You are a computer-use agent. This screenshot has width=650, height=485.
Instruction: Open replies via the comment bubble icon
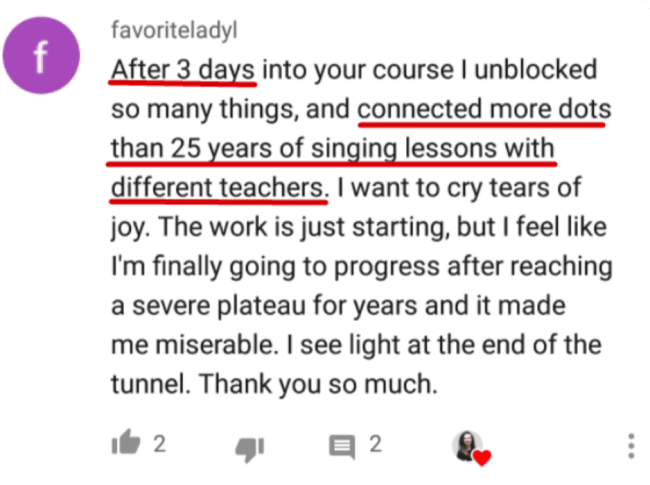pos(342,447)
